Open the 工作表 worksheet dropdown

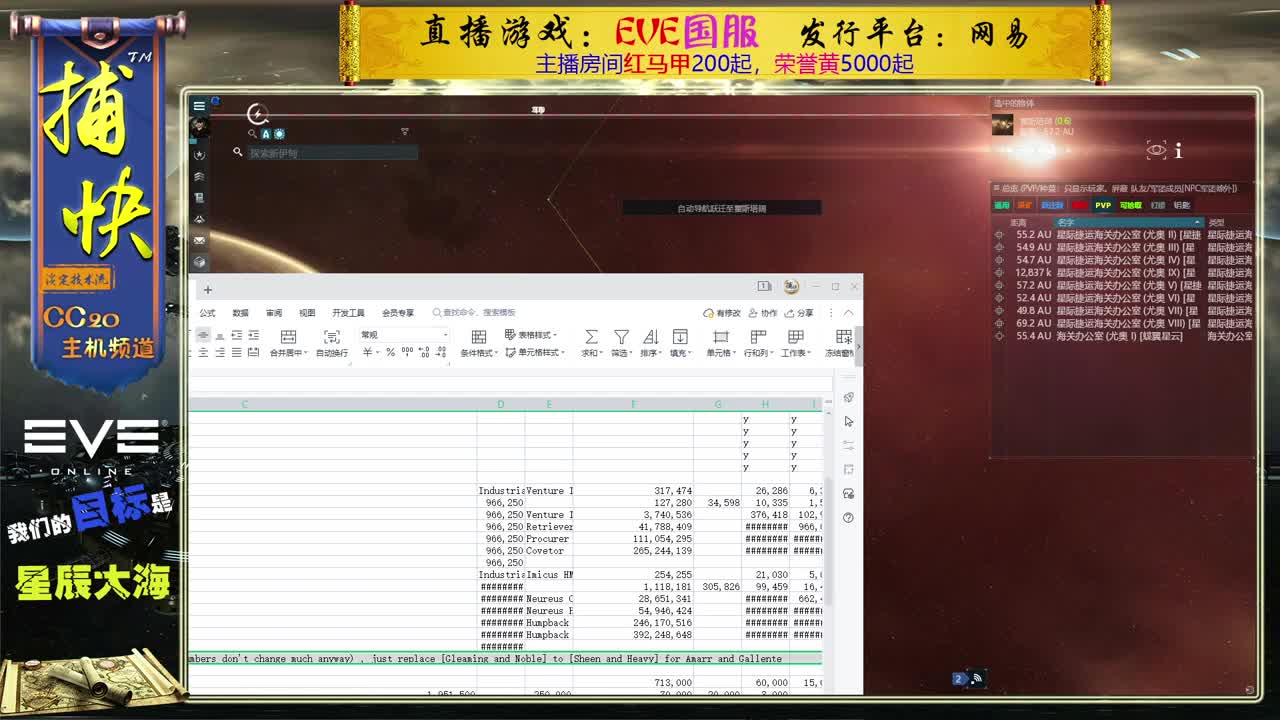796,343
